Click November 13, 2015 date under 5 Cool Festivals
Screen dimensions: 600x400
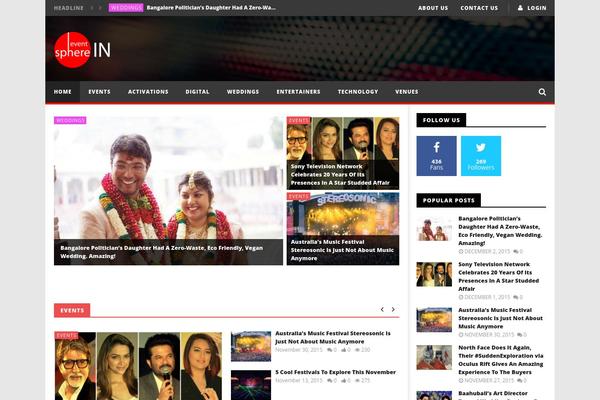(x=298, y=380)
